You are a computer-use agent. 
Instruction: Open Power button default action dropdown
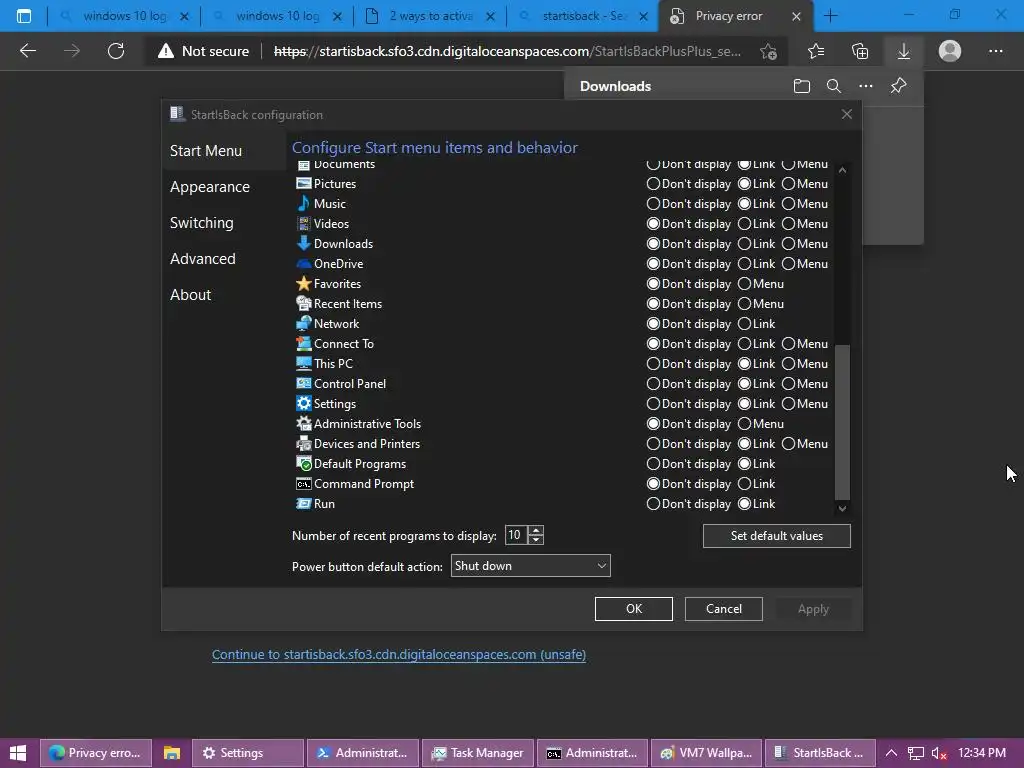tap(530, 566)
